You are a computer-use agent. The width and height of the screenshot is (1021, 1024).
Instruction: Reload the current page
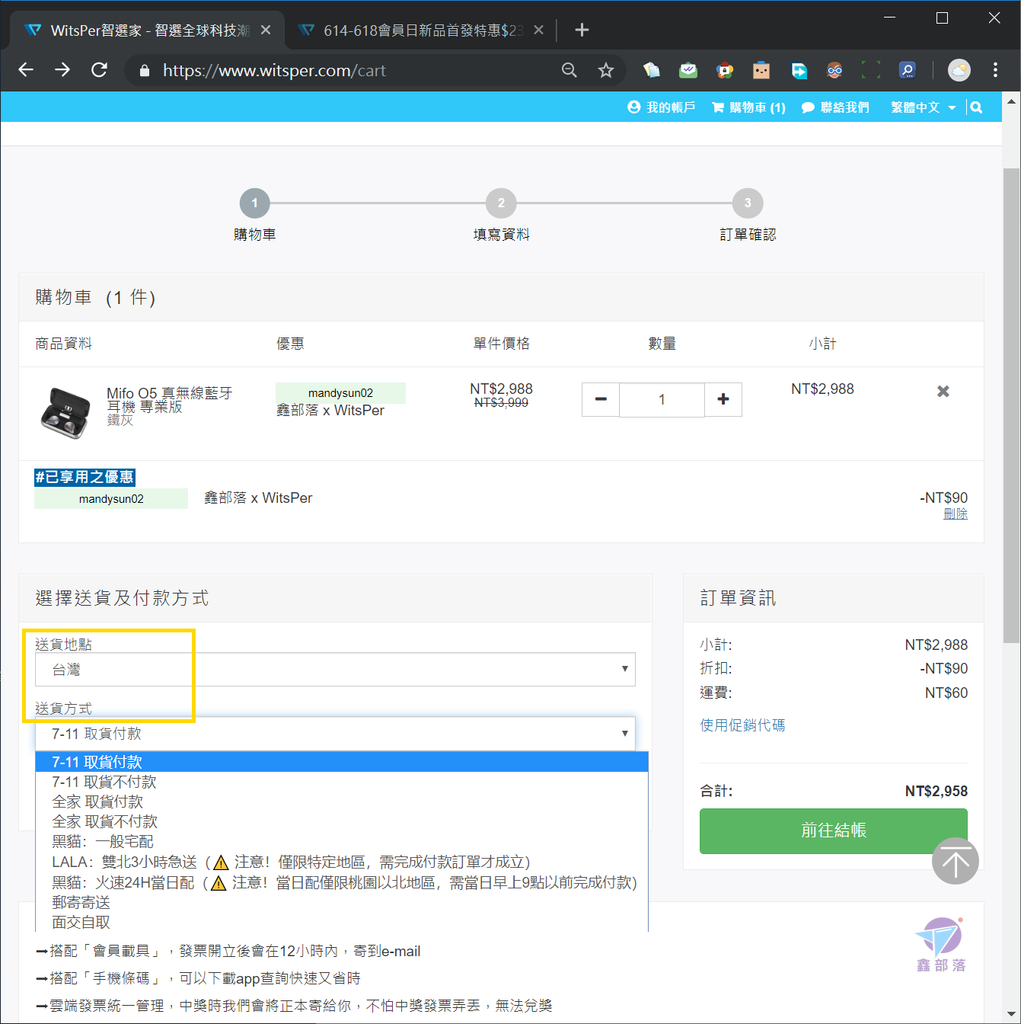(99, 70)
